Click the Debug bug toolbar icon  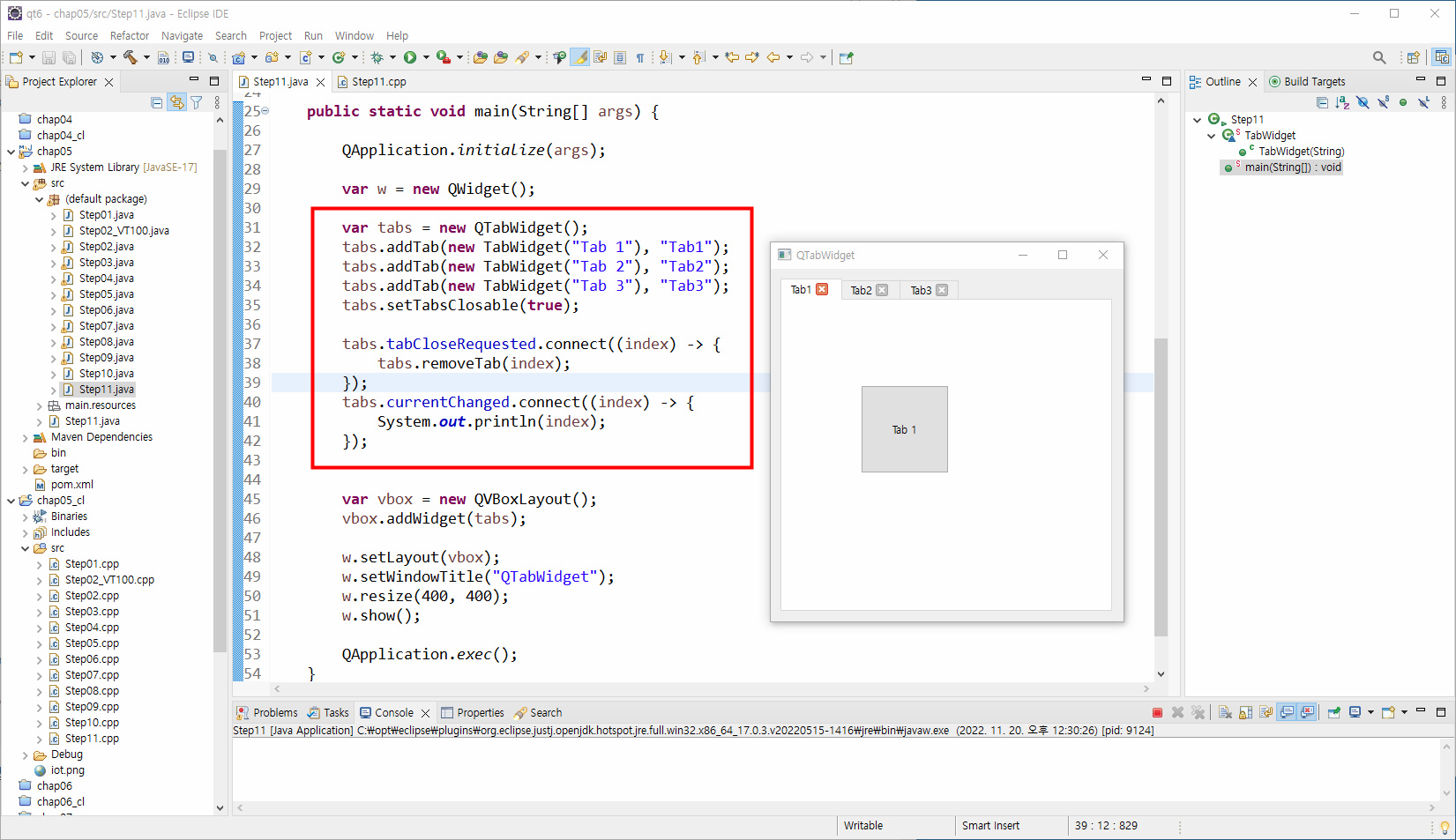click(x=377, y=57)
